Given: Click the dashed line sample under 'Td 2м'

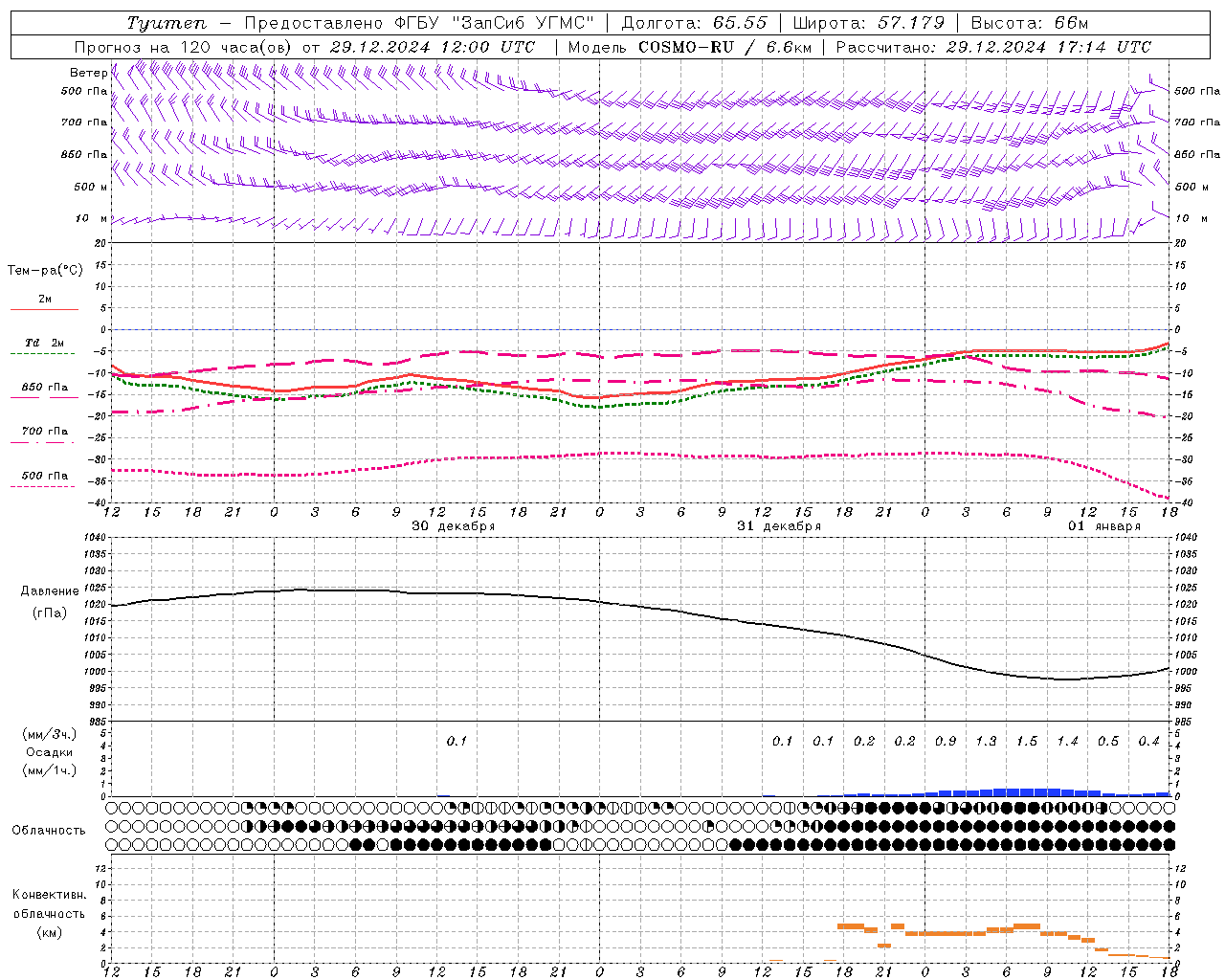Looking at the screenshot, I should pos(43,354).
